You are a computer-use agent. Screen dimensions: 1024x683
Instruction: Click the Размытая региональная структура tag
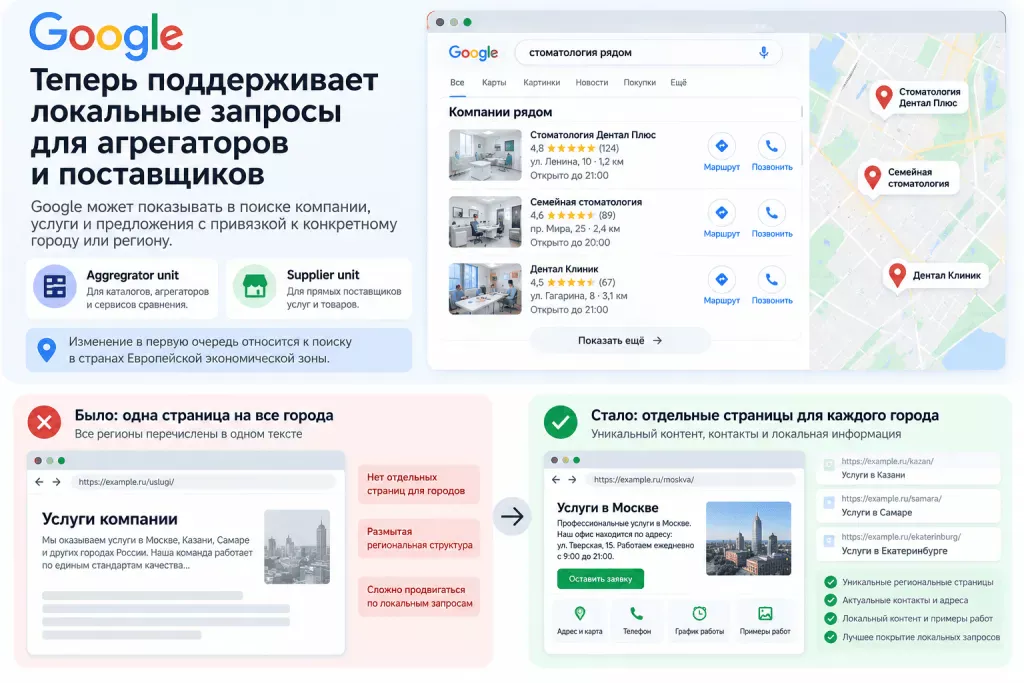(419, 538)
